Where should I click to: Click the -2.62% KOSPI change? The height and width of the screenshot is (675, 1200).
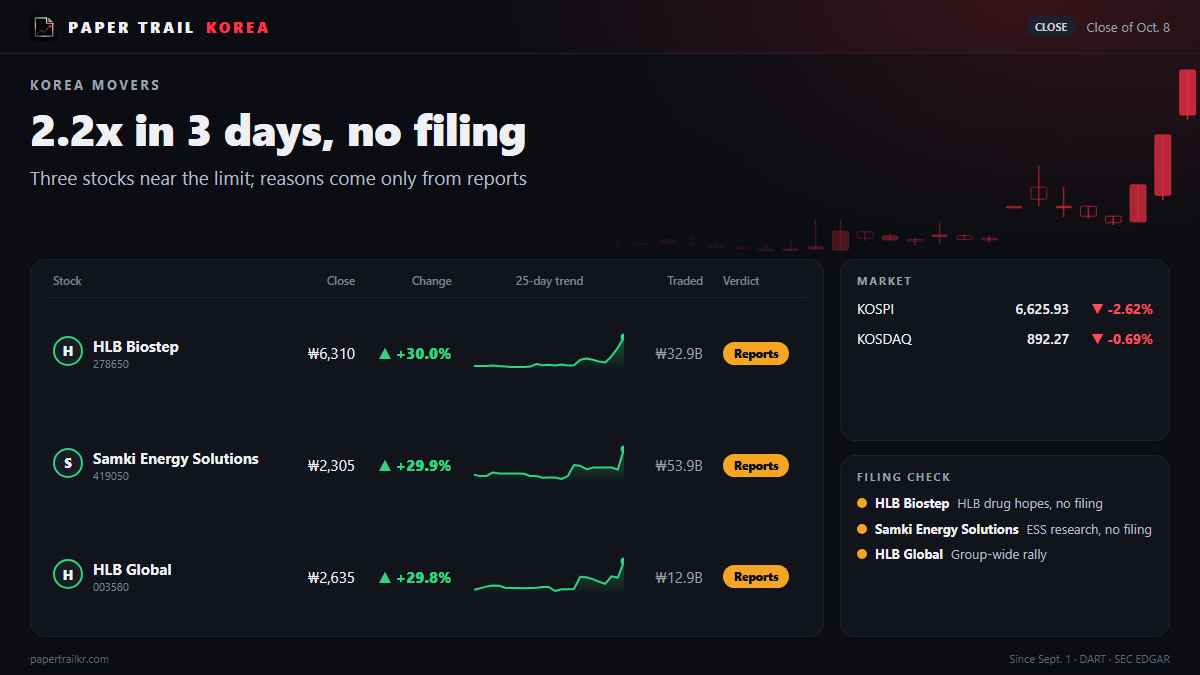(x=1131, y=309)
